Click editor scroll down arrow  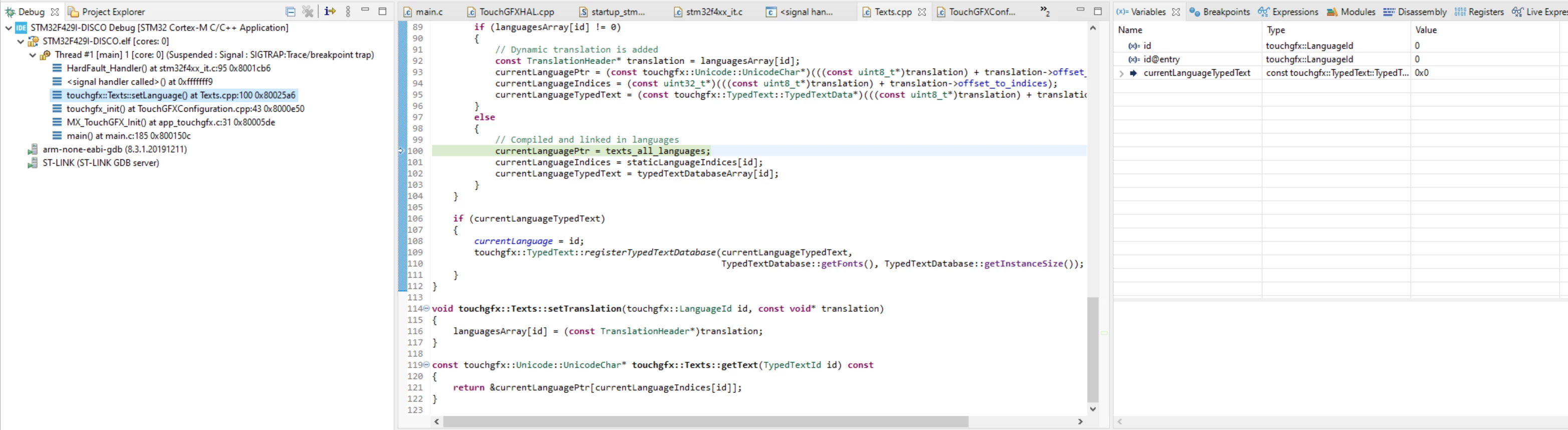coord(1093,409)
